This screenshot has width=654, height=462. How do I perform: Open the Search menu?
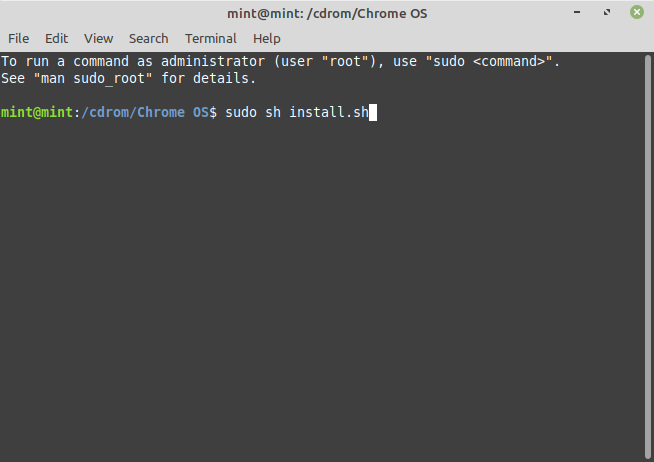point(148,38)
